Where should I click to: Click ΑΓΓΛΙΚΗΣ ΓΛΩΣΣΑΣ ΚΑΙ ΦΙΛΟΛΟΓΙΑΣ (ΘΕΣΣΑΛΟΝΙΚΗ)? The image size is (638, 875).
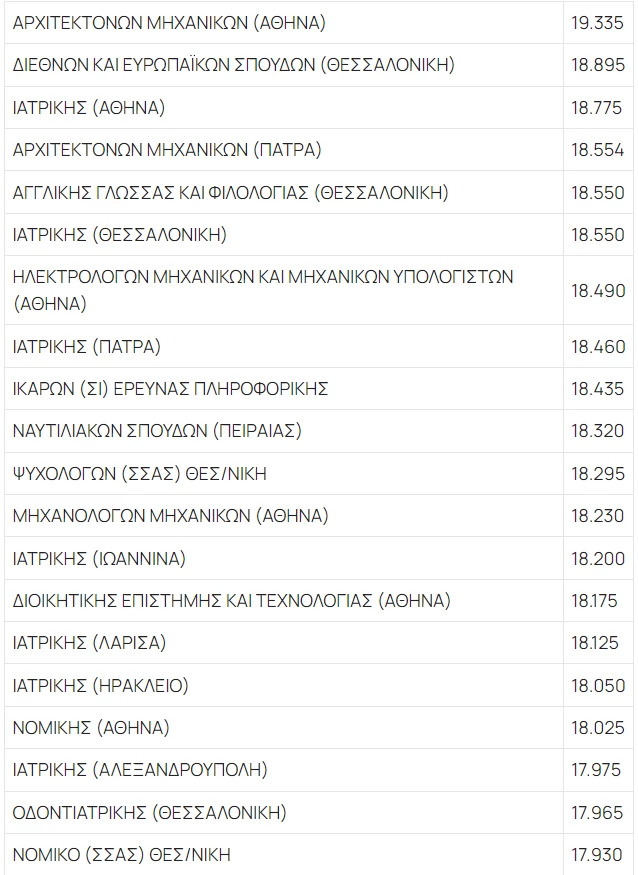tap(230, 192)
